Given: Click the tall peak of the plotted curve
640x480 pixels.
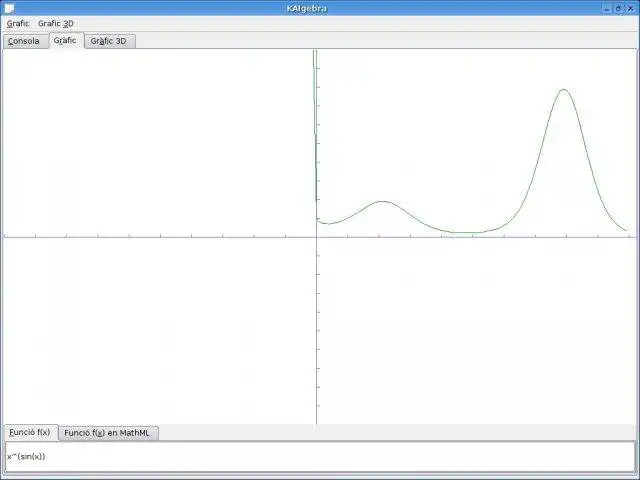Looking at the screenshot, I should pyautogui.click(x=564, y=89).
